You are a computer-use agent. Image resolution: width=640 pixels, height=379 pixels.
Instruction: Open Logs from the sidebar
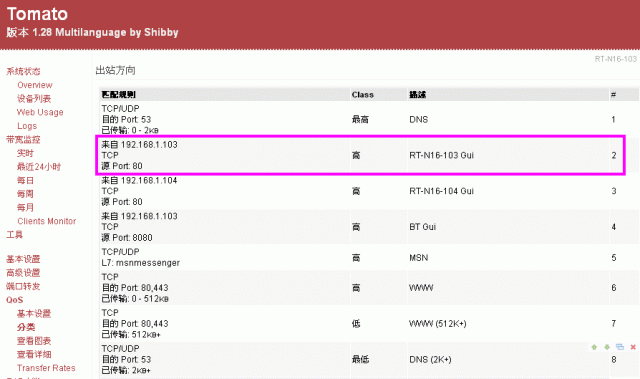coord(27,126)
